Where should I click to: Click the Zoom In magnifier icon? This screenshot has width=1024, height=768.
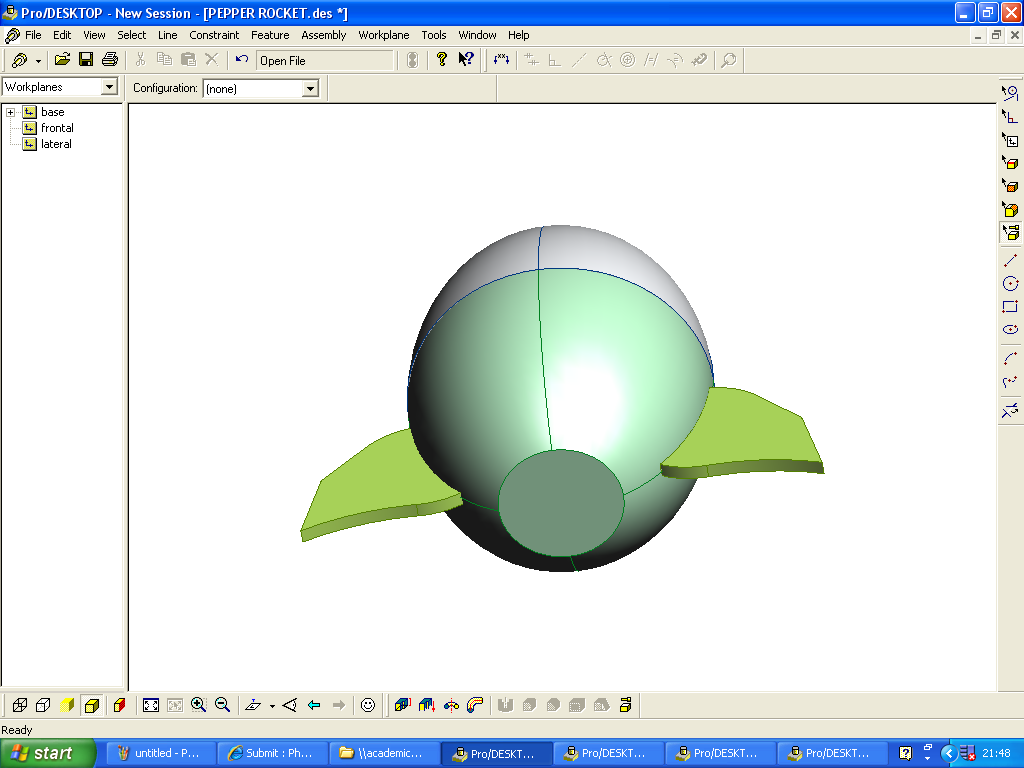pos(199,705)
